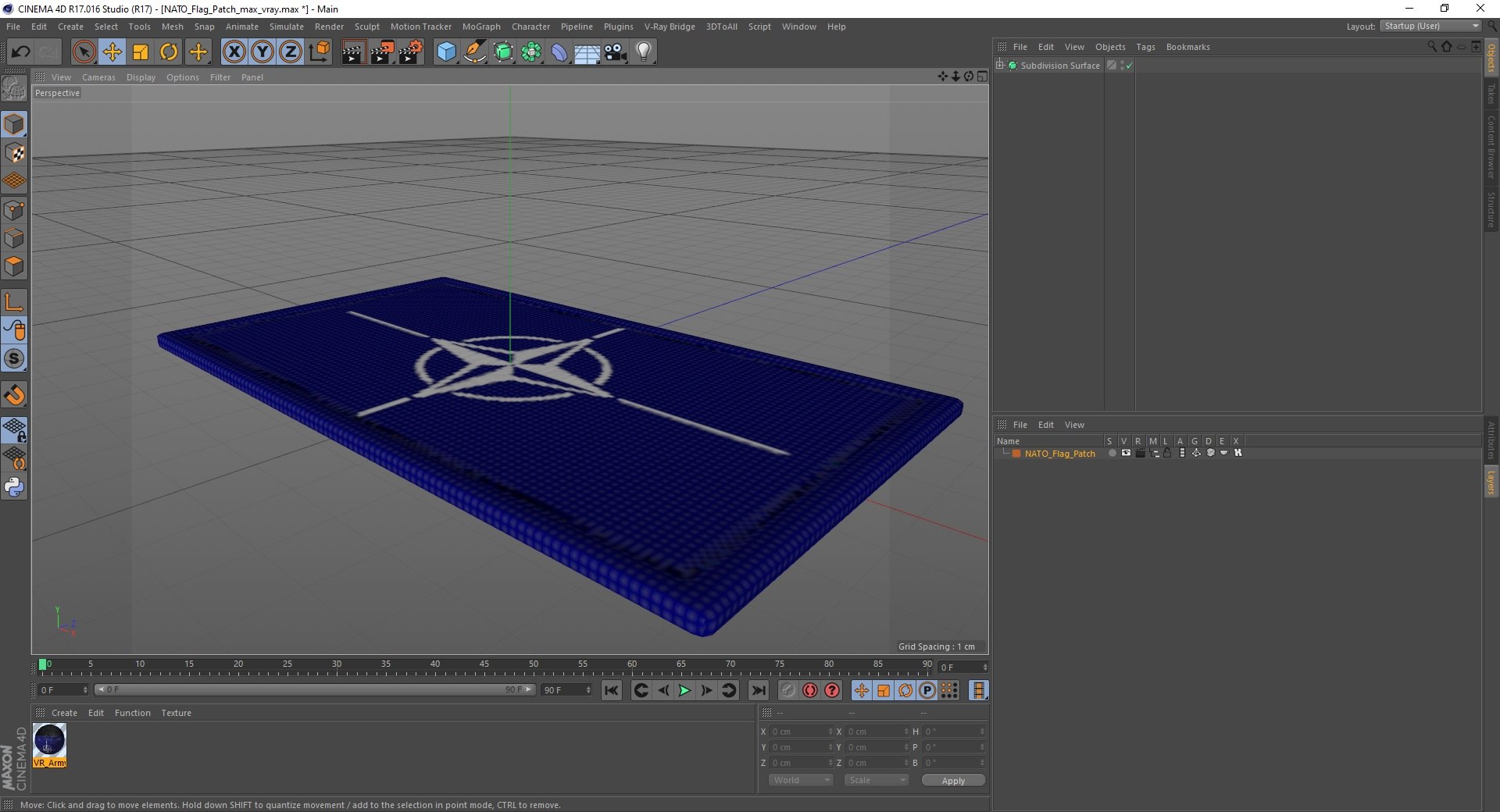Switch to Polygons mode
Viewport: 1500px width, 812px height.
point(14,266)
